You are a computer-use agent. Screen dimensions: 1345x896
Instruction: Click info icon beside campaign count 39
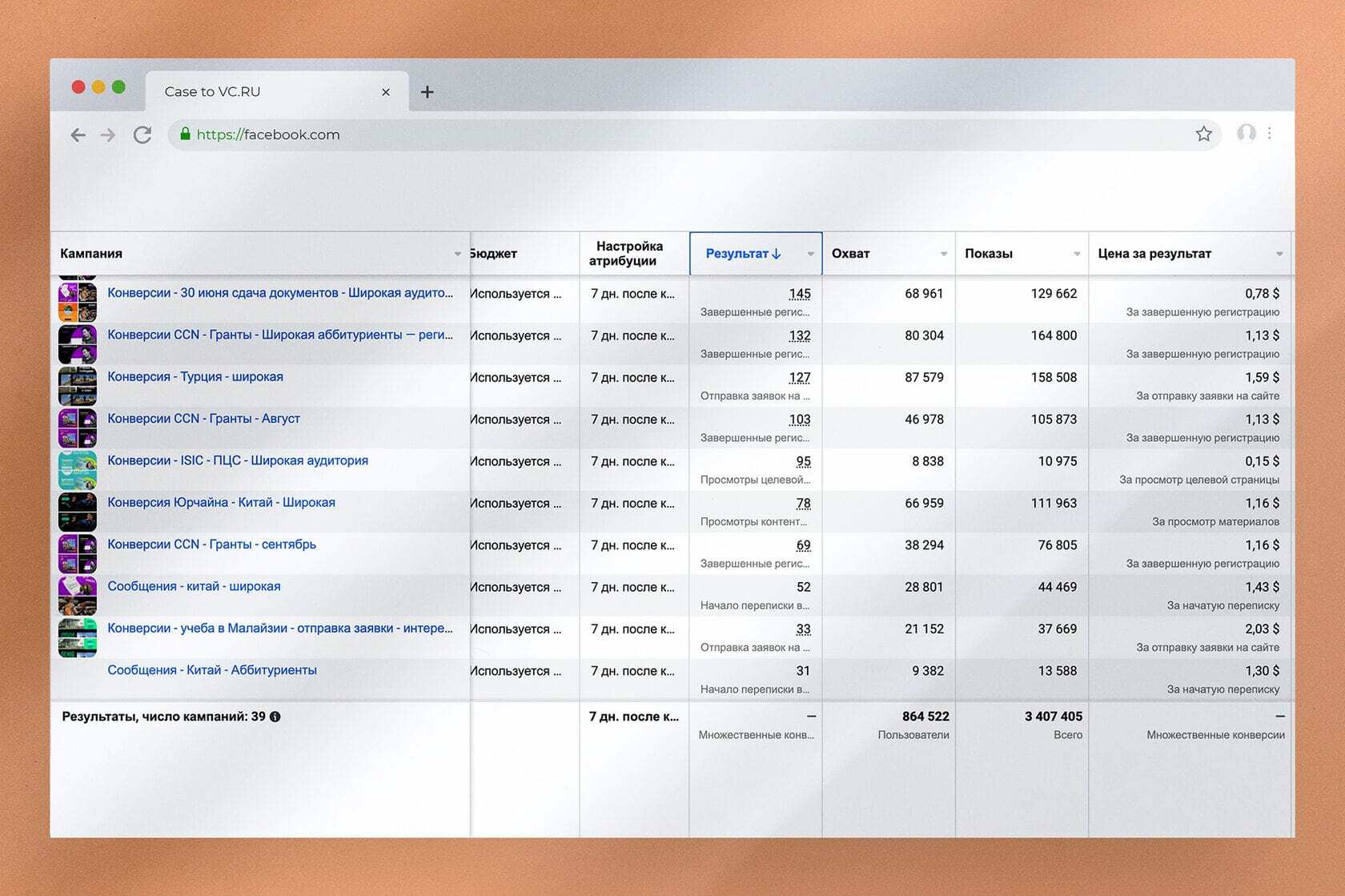pyautogui.click(x=275, y=717)
